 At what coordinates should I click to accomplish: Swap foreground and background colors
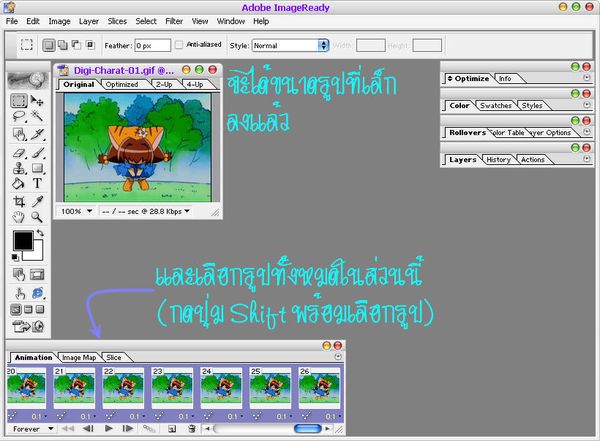40,233
